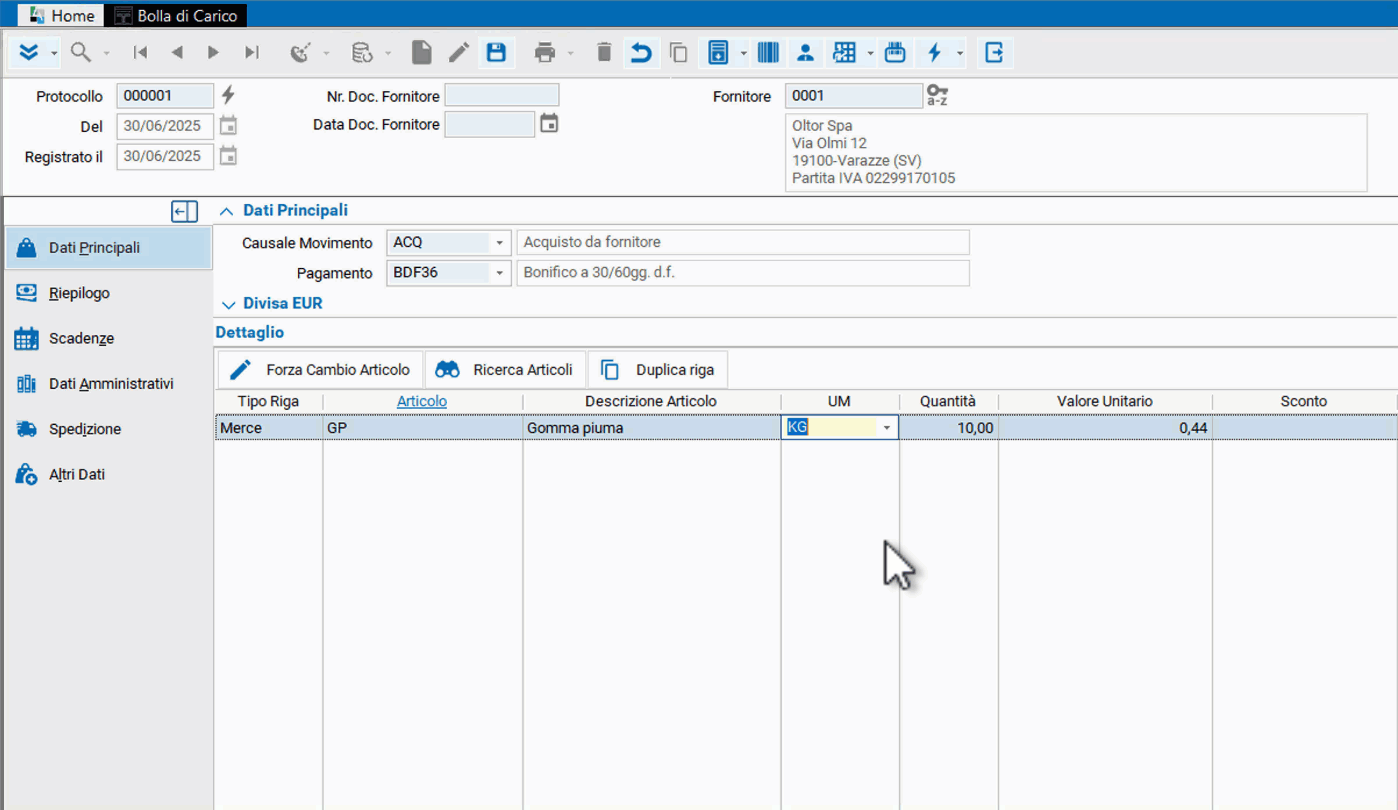Click the Quantità cell showing 10,00
Viewport: 1398px width, 810px height.
click(948, 428)
